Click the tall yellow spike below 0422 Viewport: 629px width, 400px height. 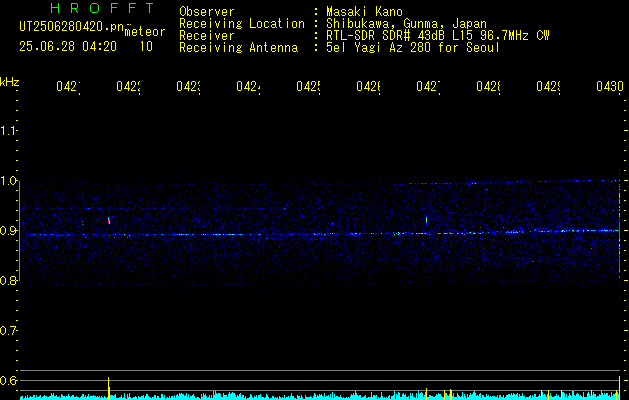click(x=108, y=388)
